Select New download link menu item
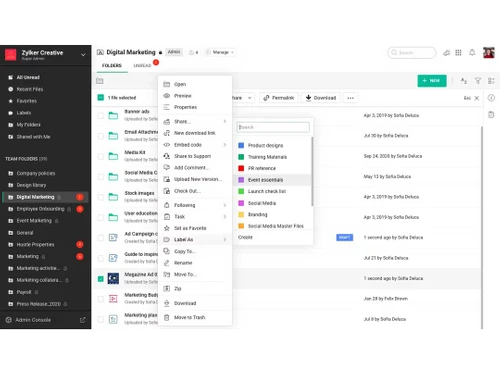Viewport: 500px width, 375px height. (195, 133)
